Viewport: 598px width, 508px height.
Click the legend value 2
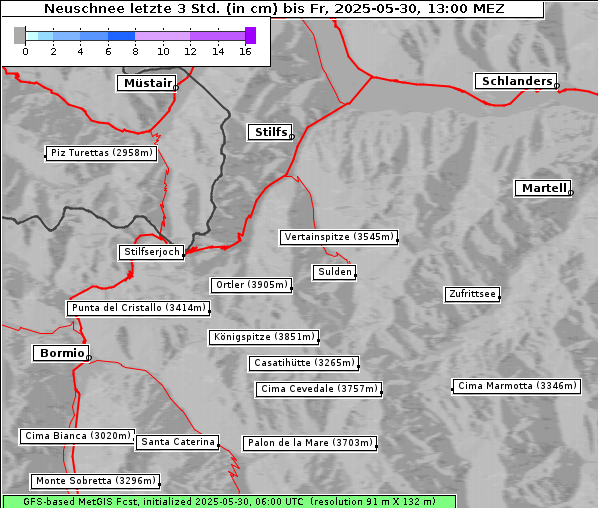[53, 51]
